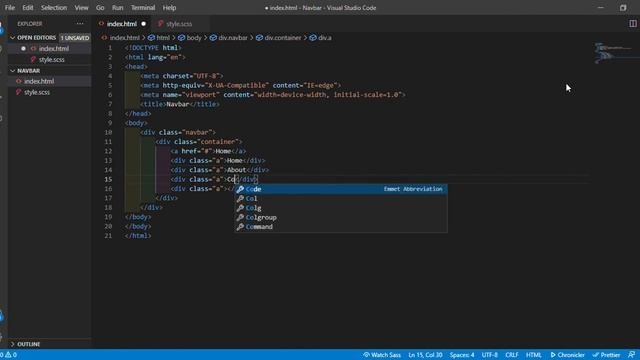Image resolution: width=640 pixels, height=360 pixels.
Task: Click line number 10 in the gutter
Action: click(x=108, y=132)
